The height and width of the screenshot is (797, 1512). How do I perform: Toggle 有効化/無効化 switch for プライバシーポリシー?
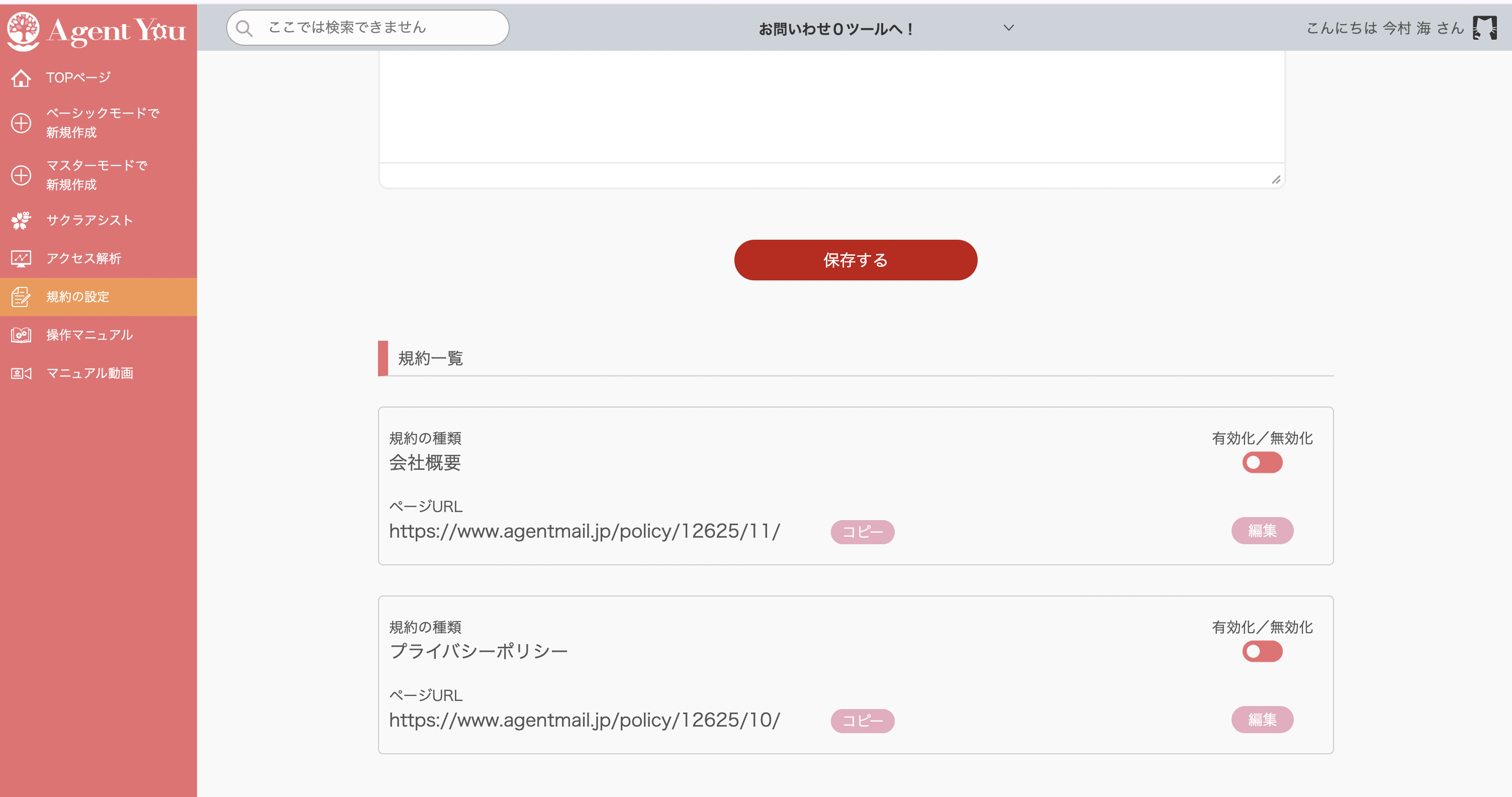(1262, 651)
